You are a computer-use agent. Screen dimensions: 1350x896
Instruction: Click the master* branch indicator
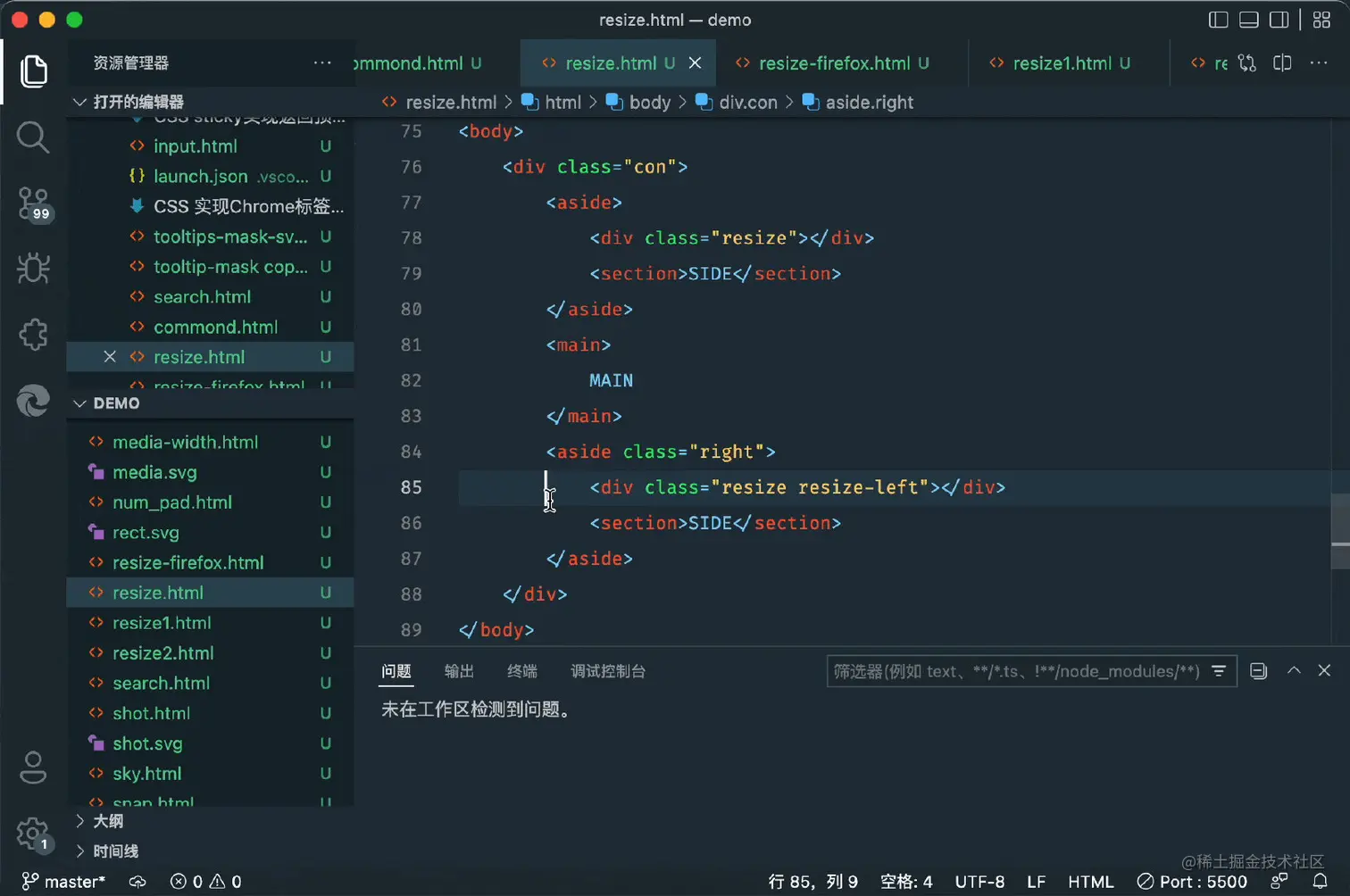click(63, 882)
